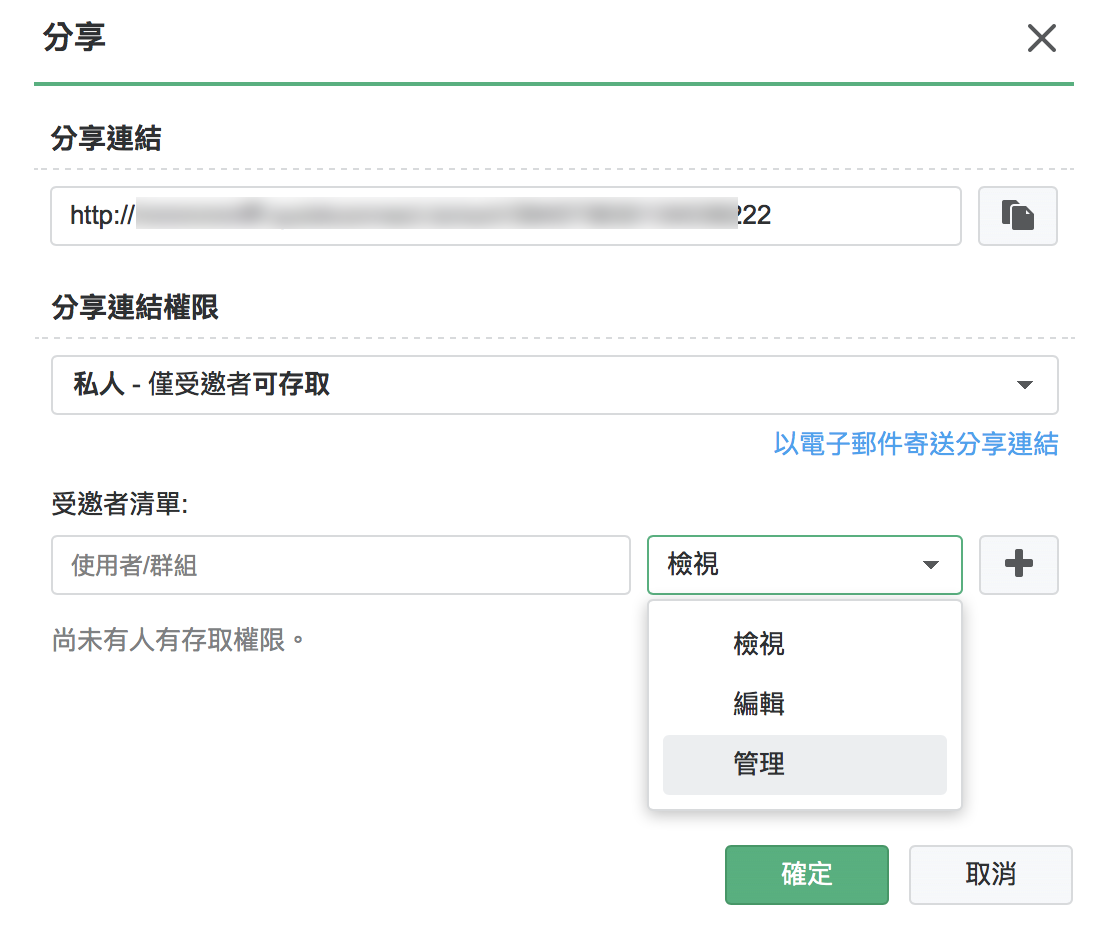Open 以電子郵件寄送分享連結 link
Screen dimensions: 1096x934
pyautogui.click(x=915, y=444)
